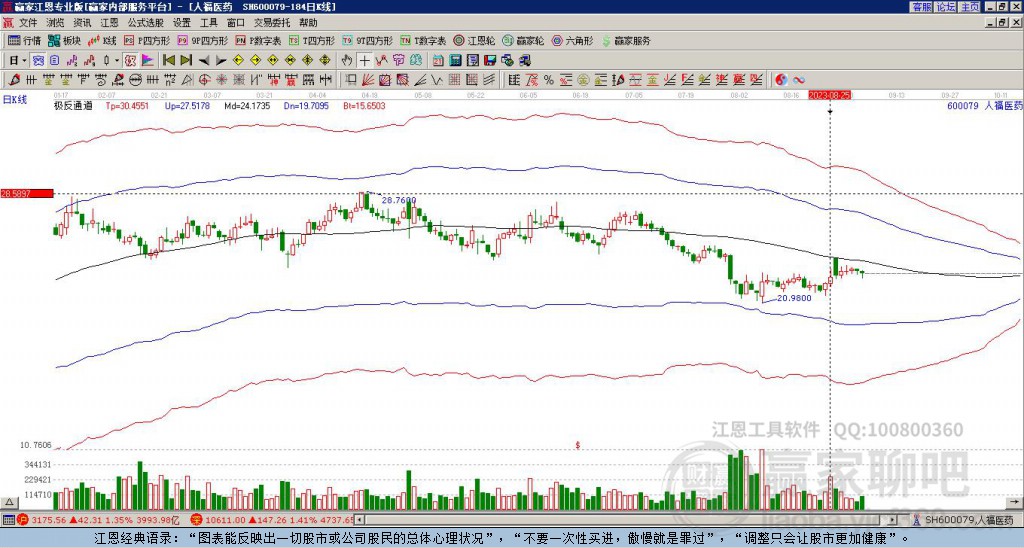Click the horizontal scrollbar left arrow
1024x548 pixels.
pyautogui.click(x=359, y=520)
